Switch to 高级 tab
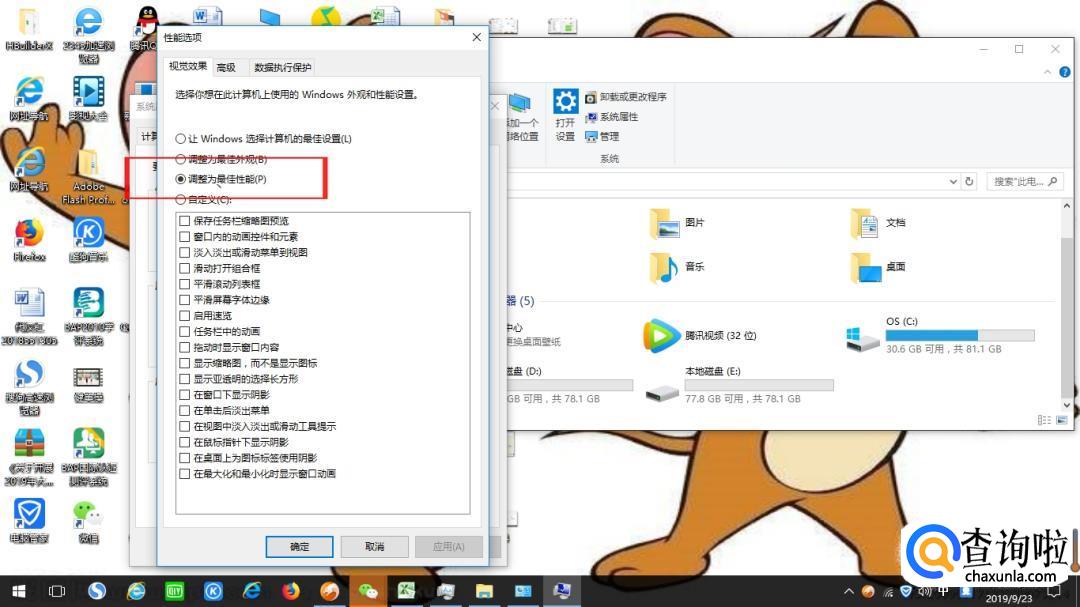The height and width of the screenshot is (607, 1080). click(x=226, y=68)
